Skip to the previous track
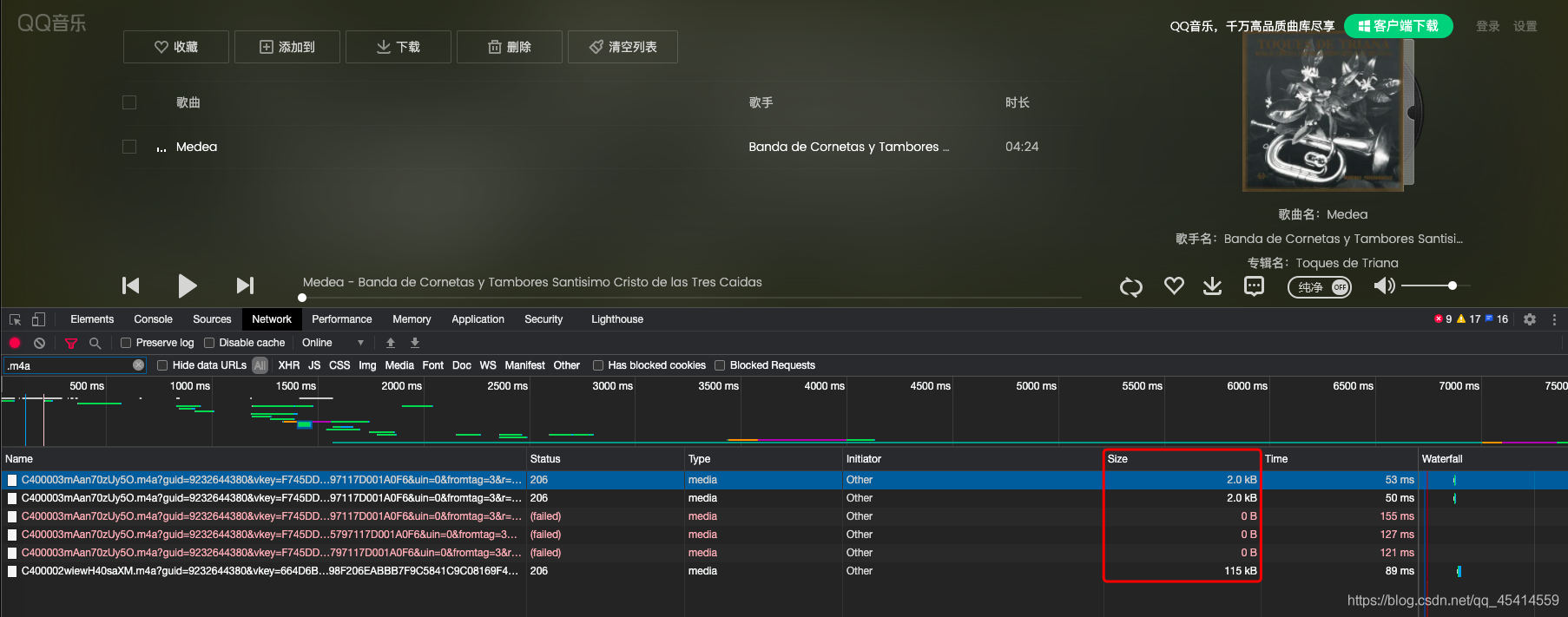The width and height of the screenshot is (1568, 617). click(131, 286)
